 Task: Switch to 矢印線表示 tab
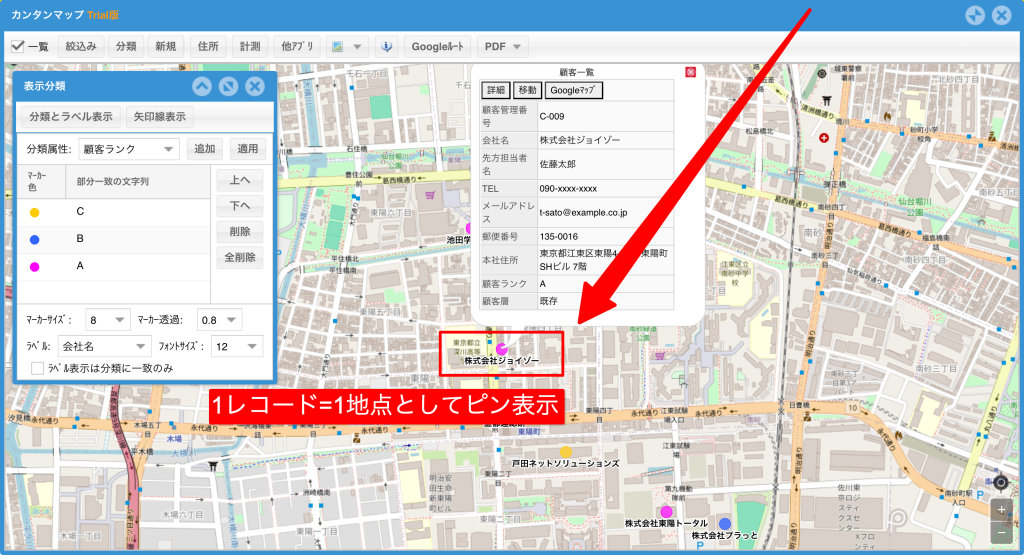[x=159, y=116]
